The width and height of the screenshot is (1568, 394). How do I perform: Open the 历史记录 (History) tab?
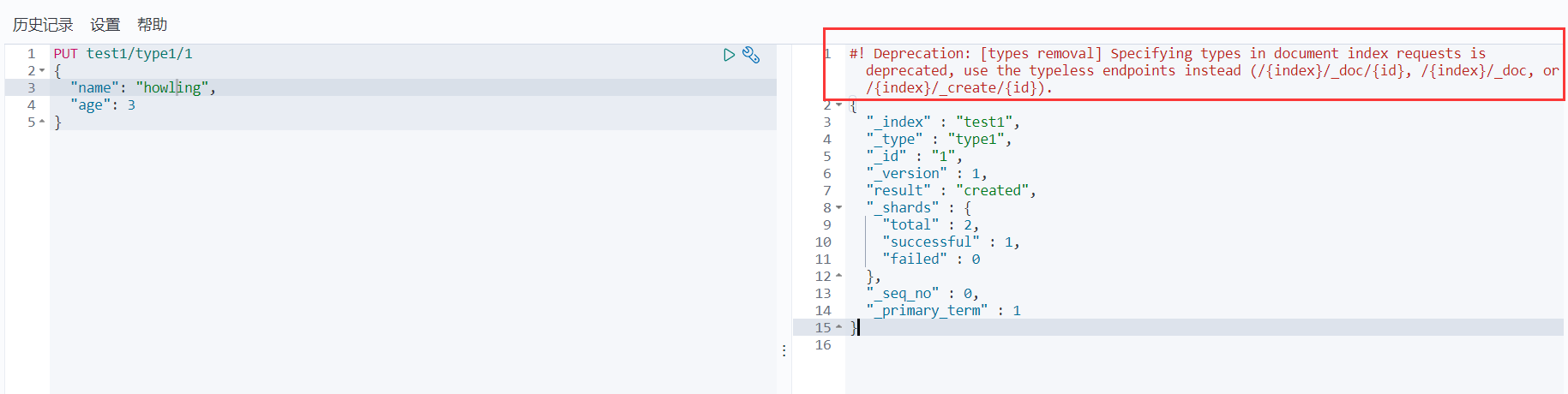click(x=43, y=25)
